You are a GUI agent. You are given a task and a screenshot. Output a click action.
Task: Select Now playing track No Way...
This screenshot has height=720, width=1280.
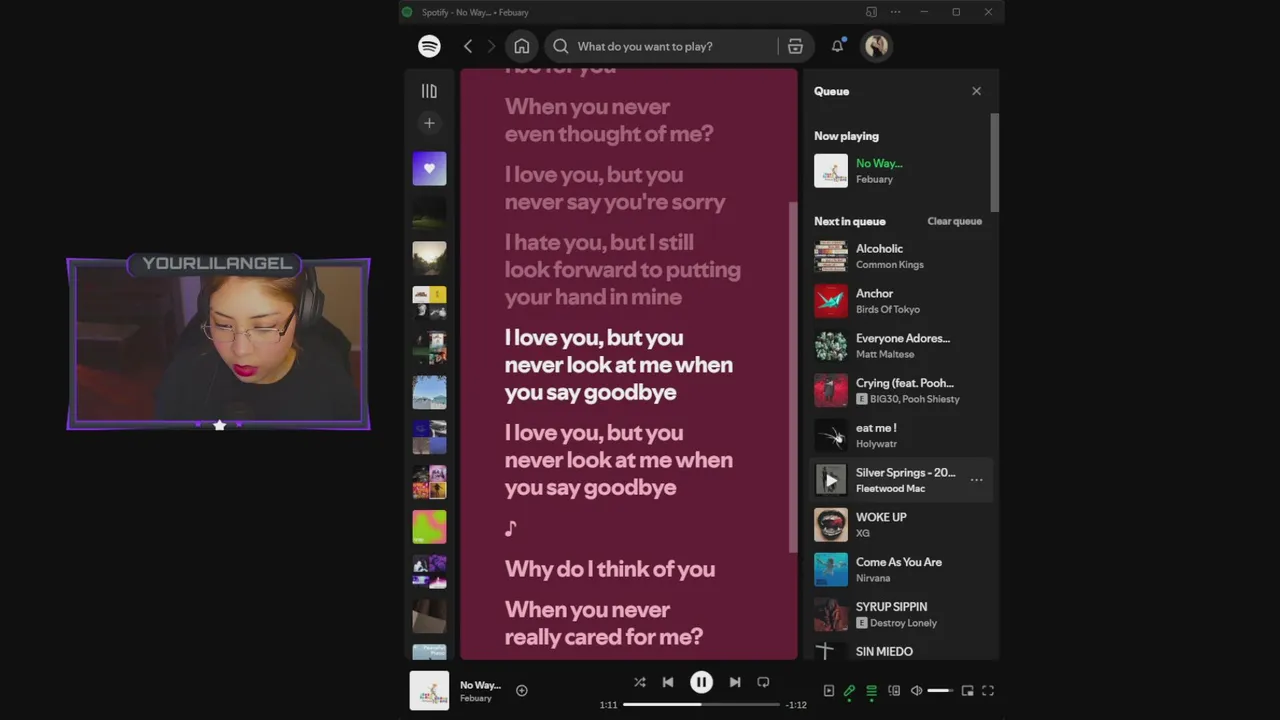click(x=879, y=163)
